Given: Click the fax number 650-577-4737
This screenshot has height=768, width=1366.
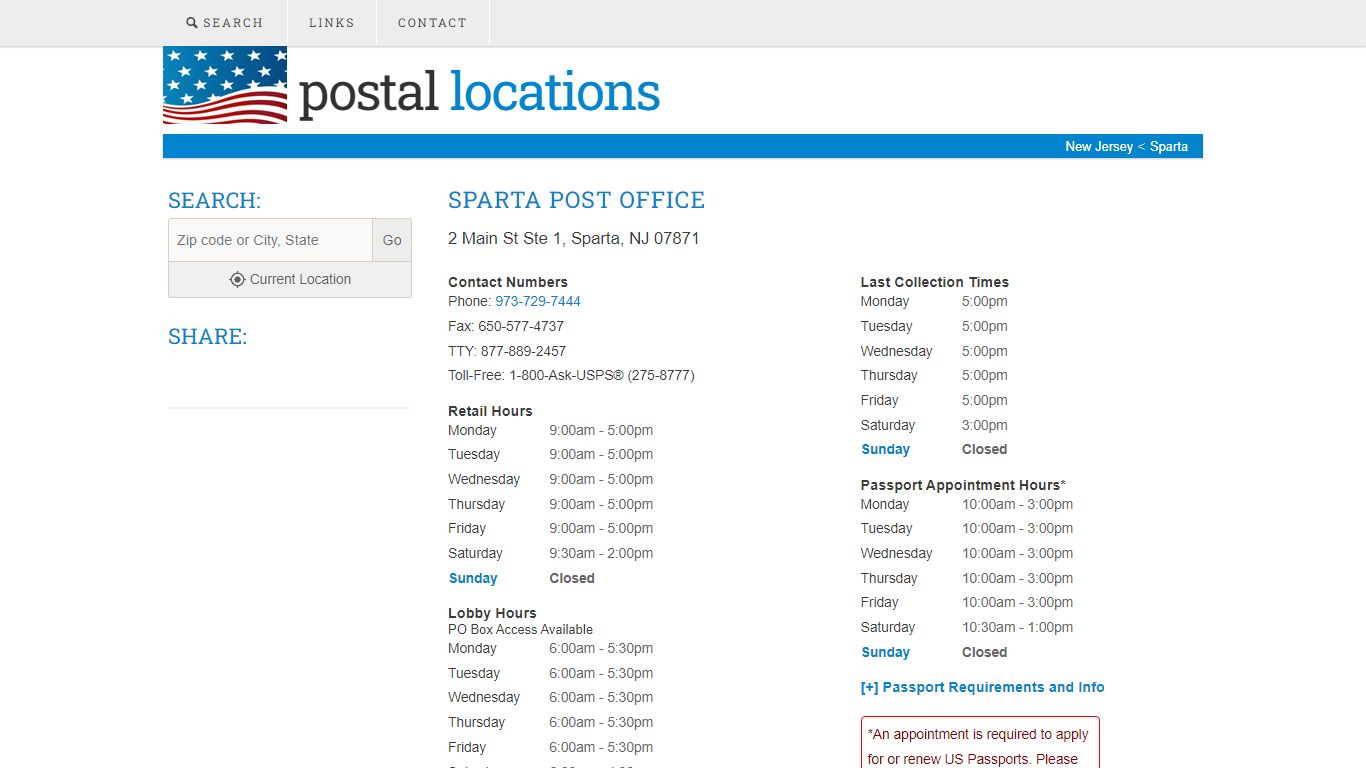Looking at the screenshot, I should (x=521, y=326).
